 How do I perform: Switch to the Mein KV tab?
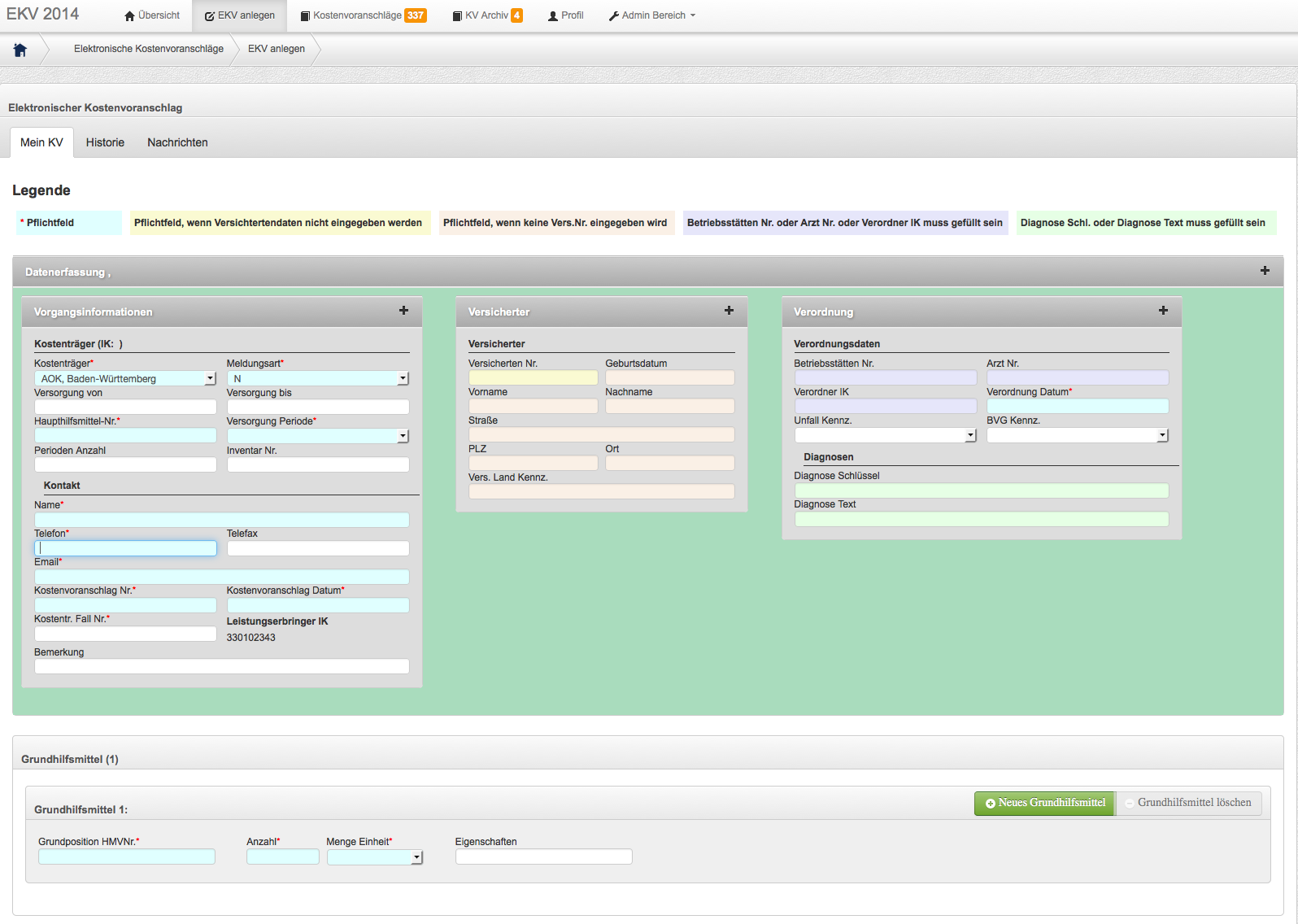point(41,142)
